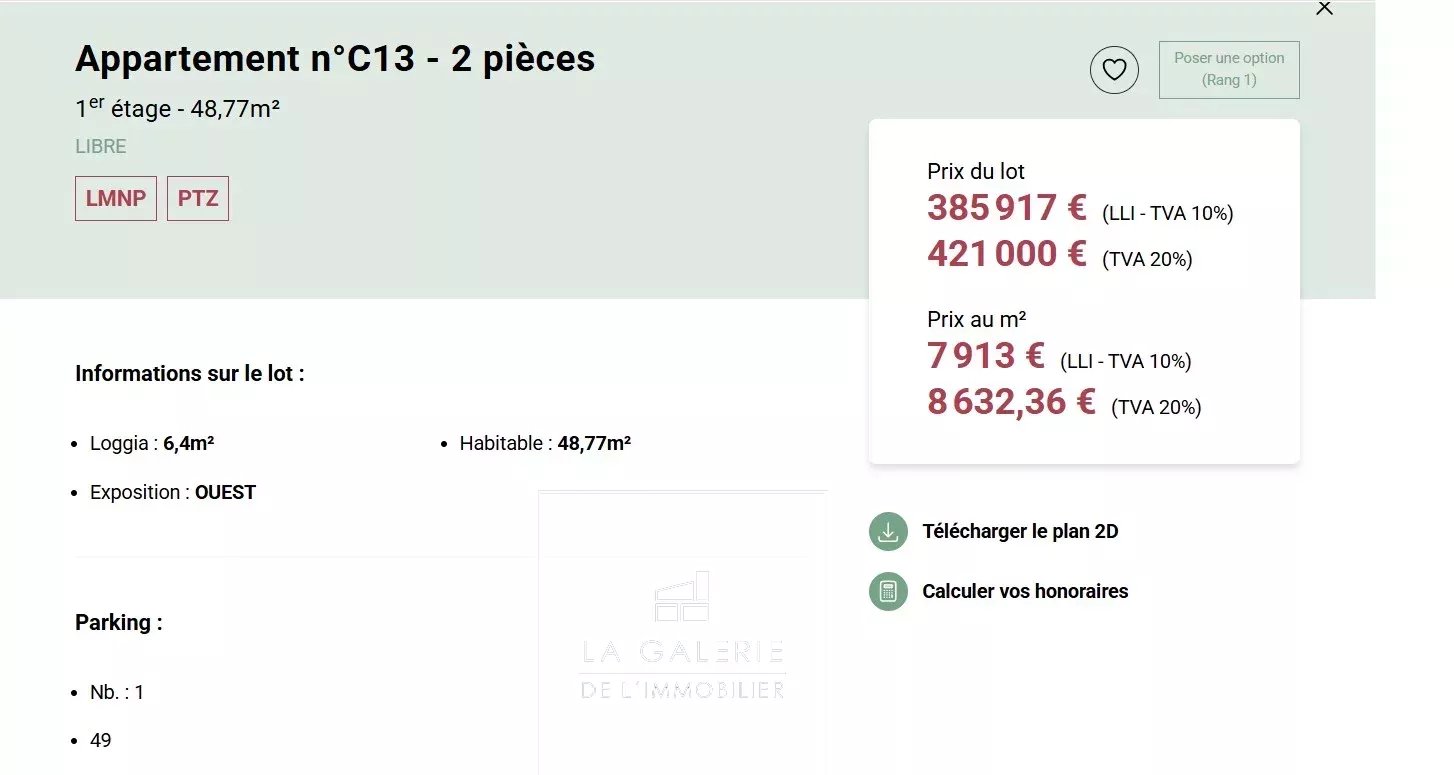Open the Télécharger le plan 2D link

[1020, 532]
